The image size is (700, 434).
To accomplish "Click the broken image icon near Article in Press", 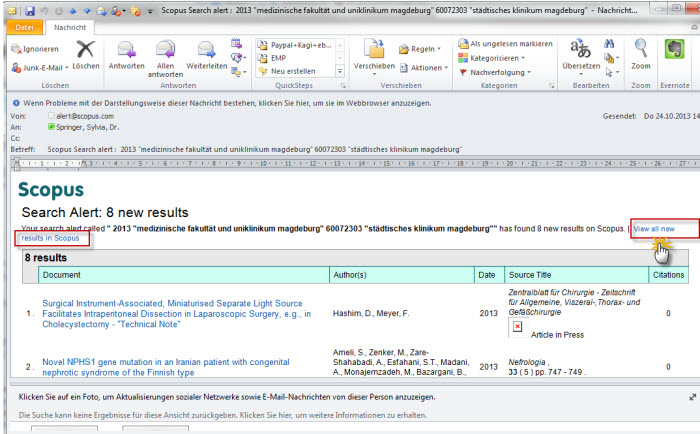I will 517,327.
